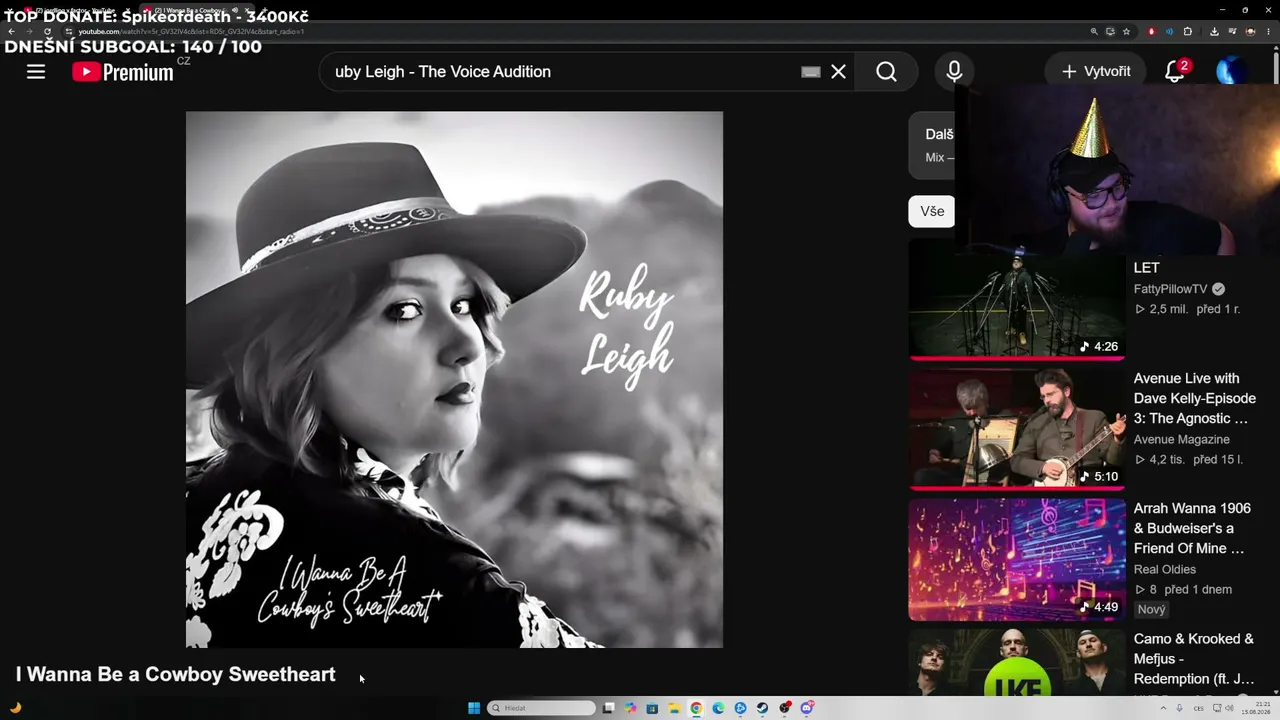Image resolution: width=1280 pixels, height=720 pixels.
Task: Open Task View on the taskbar
Action: pyautogui.click(x=608, y=708)
